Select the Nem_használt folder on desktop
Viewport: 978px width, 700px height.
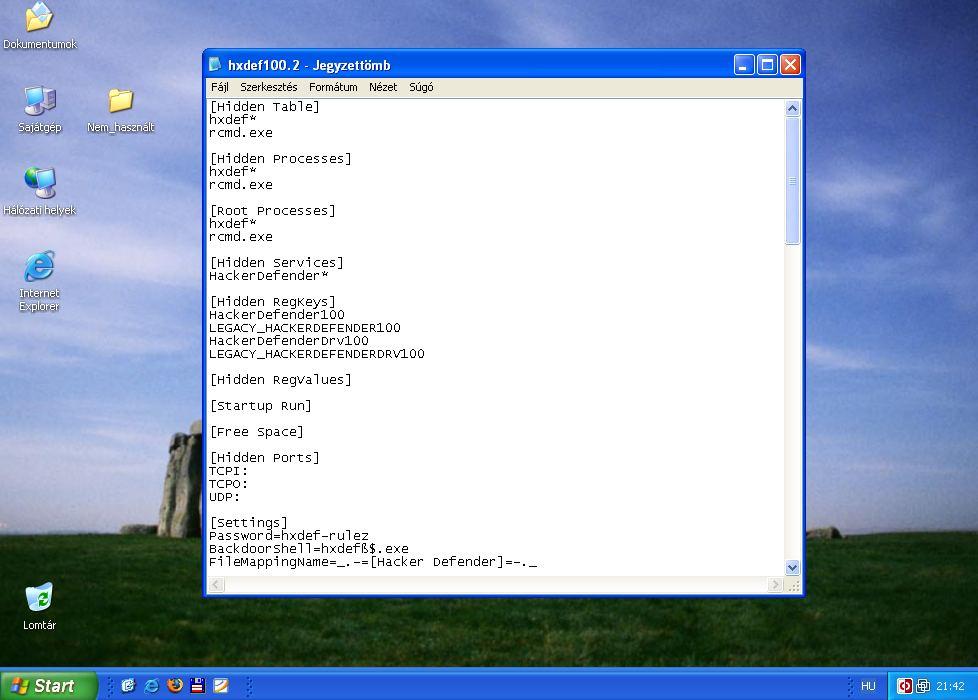point(120,100)
